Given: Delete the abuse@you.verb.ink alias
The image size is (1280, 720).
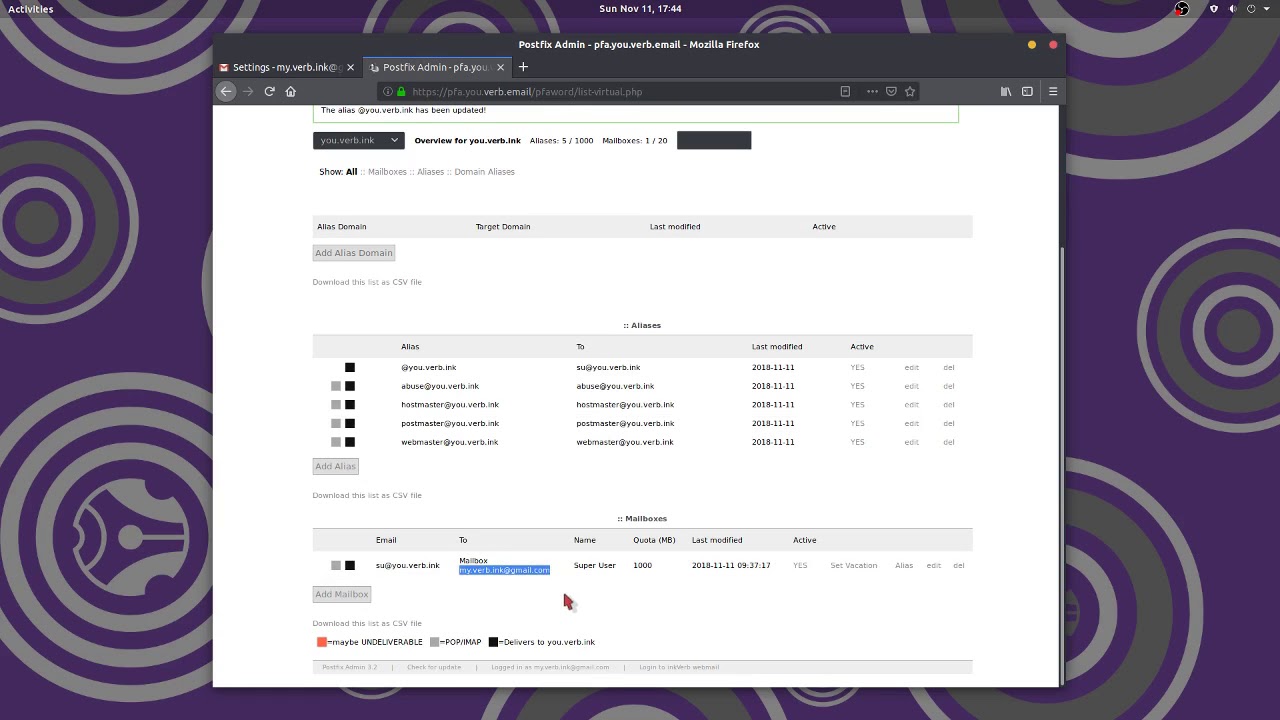Looking at the screenshot, I should (949, 386).
